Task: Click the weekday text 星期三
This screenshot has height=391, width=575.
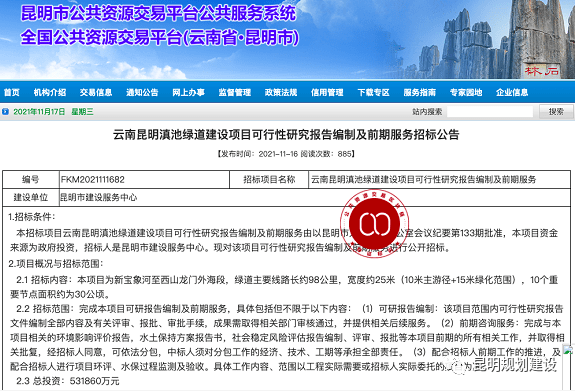Action: (x=82, y=112)
